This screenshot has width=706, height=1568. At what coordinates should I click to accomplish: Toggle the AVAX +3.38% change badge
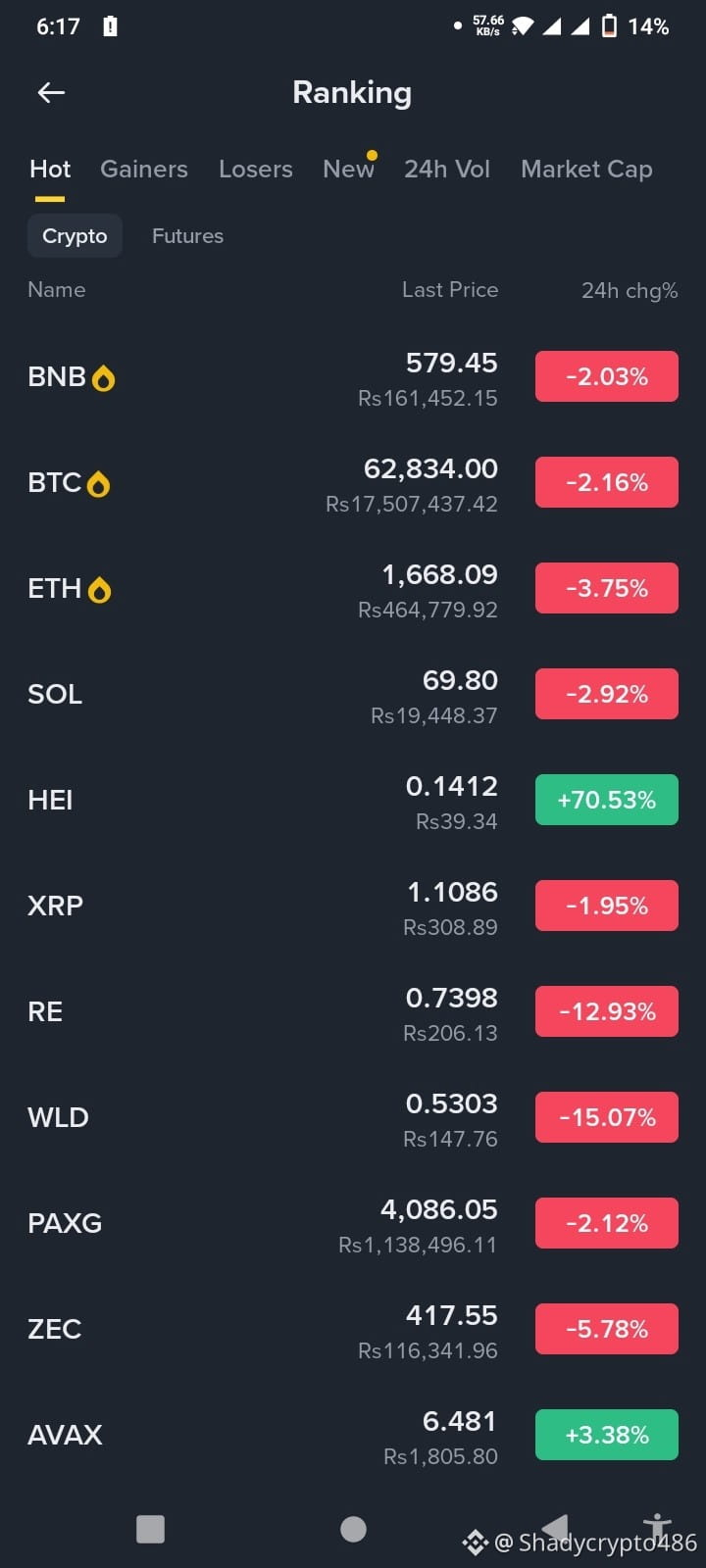click(607, 1435)
